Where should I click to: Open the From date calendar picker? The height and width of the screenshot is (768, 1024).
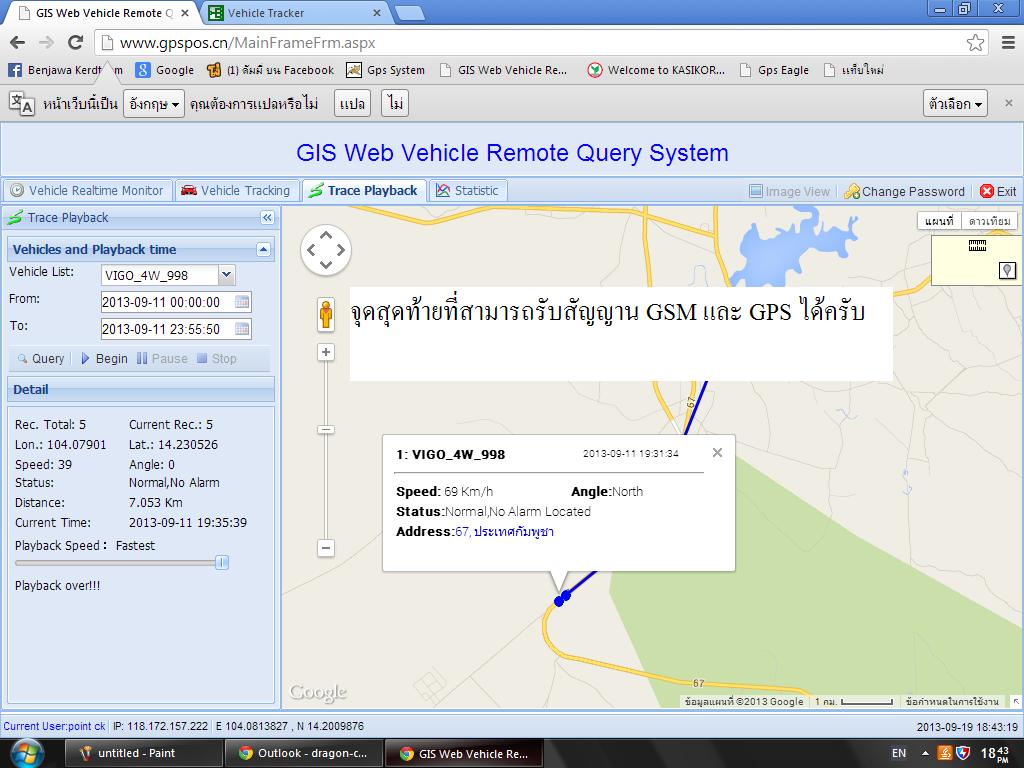(x=242, y=302)
